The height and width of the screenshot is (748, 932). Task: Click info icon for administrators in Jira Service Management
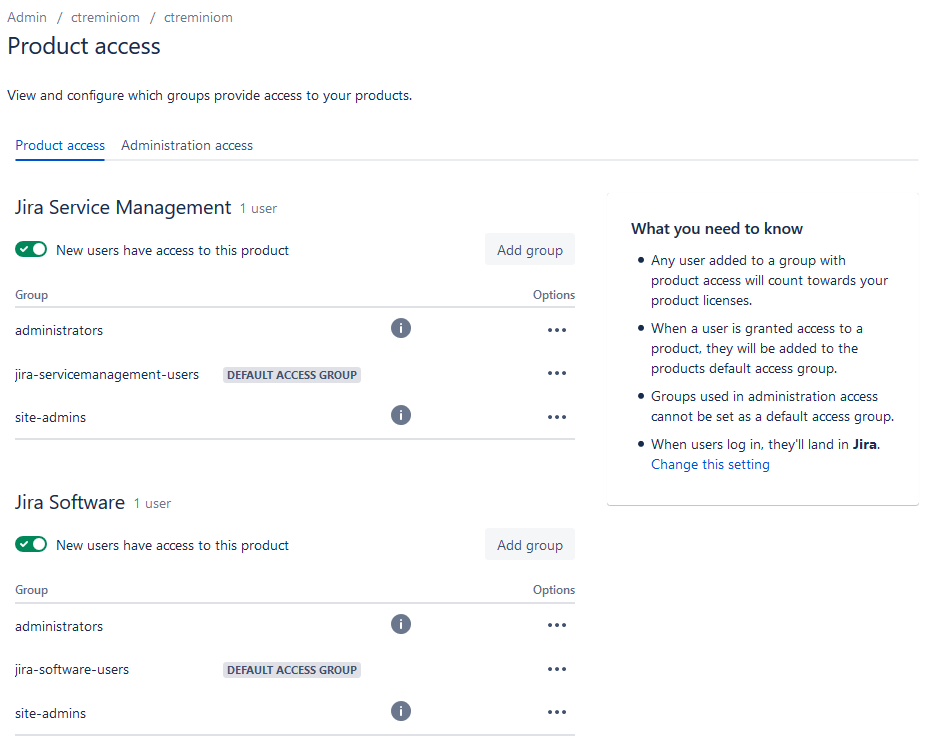(x=401, y=328)
